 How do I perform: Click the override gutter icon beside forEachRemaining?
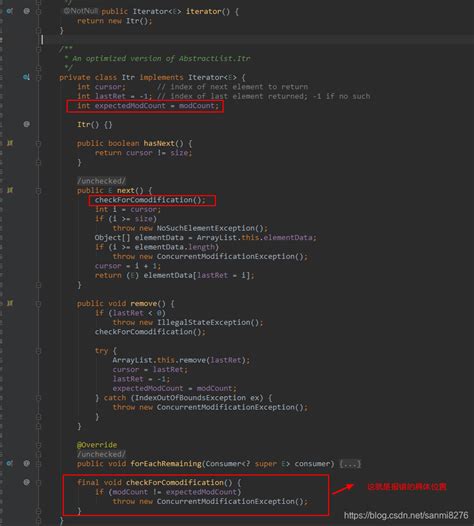pos(10,463)
